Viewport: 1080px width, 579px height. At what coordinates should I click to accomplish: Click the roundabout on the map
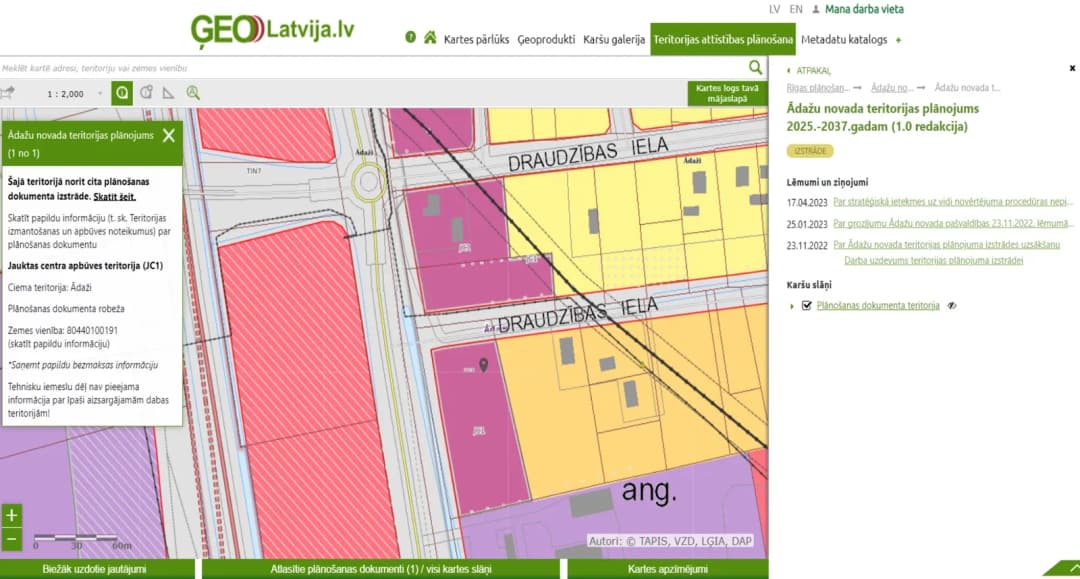[368, 182]
